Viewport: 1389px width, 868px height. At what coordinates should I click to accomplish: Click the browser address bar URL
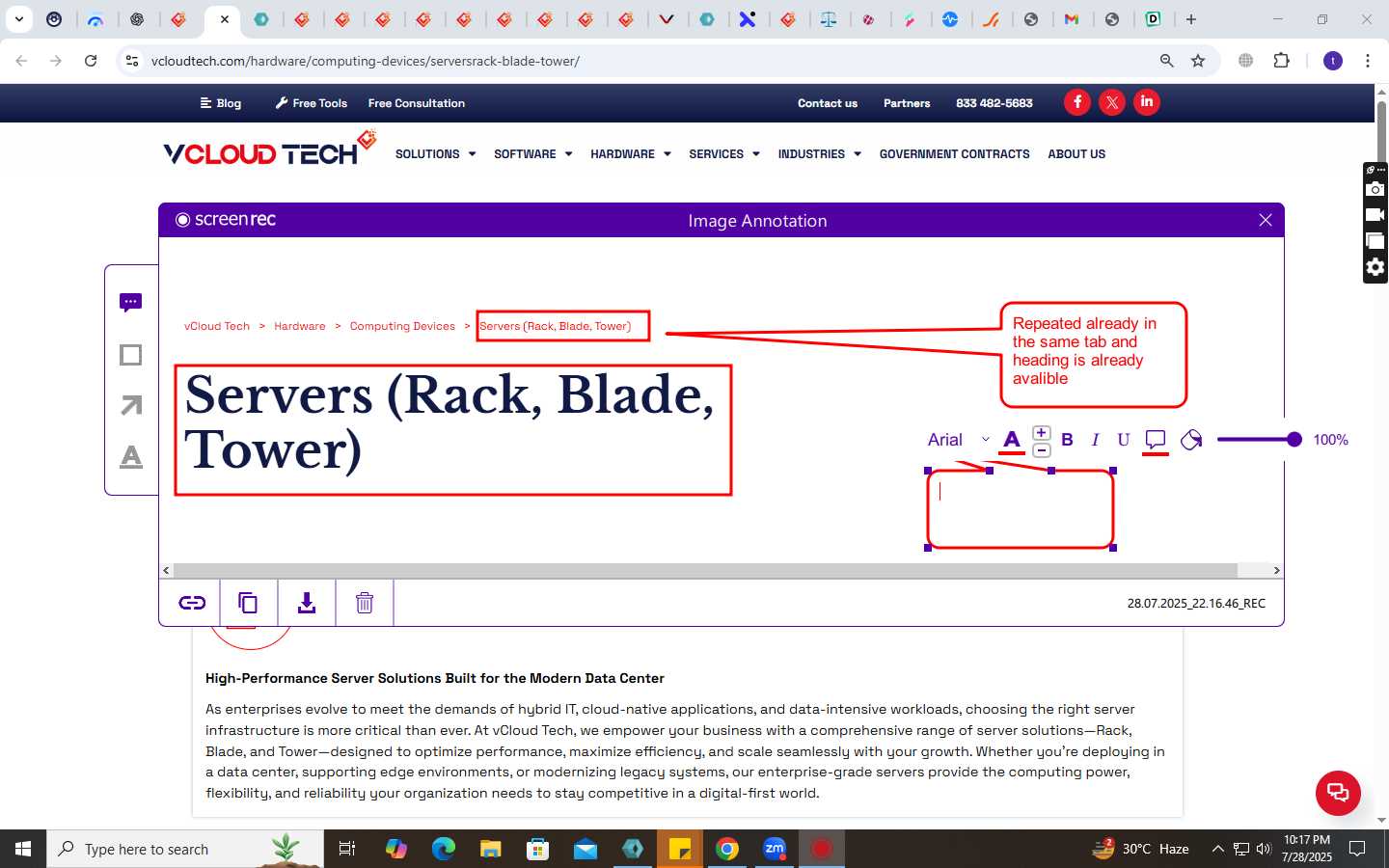pyautogui.click(x=366, y=61)
